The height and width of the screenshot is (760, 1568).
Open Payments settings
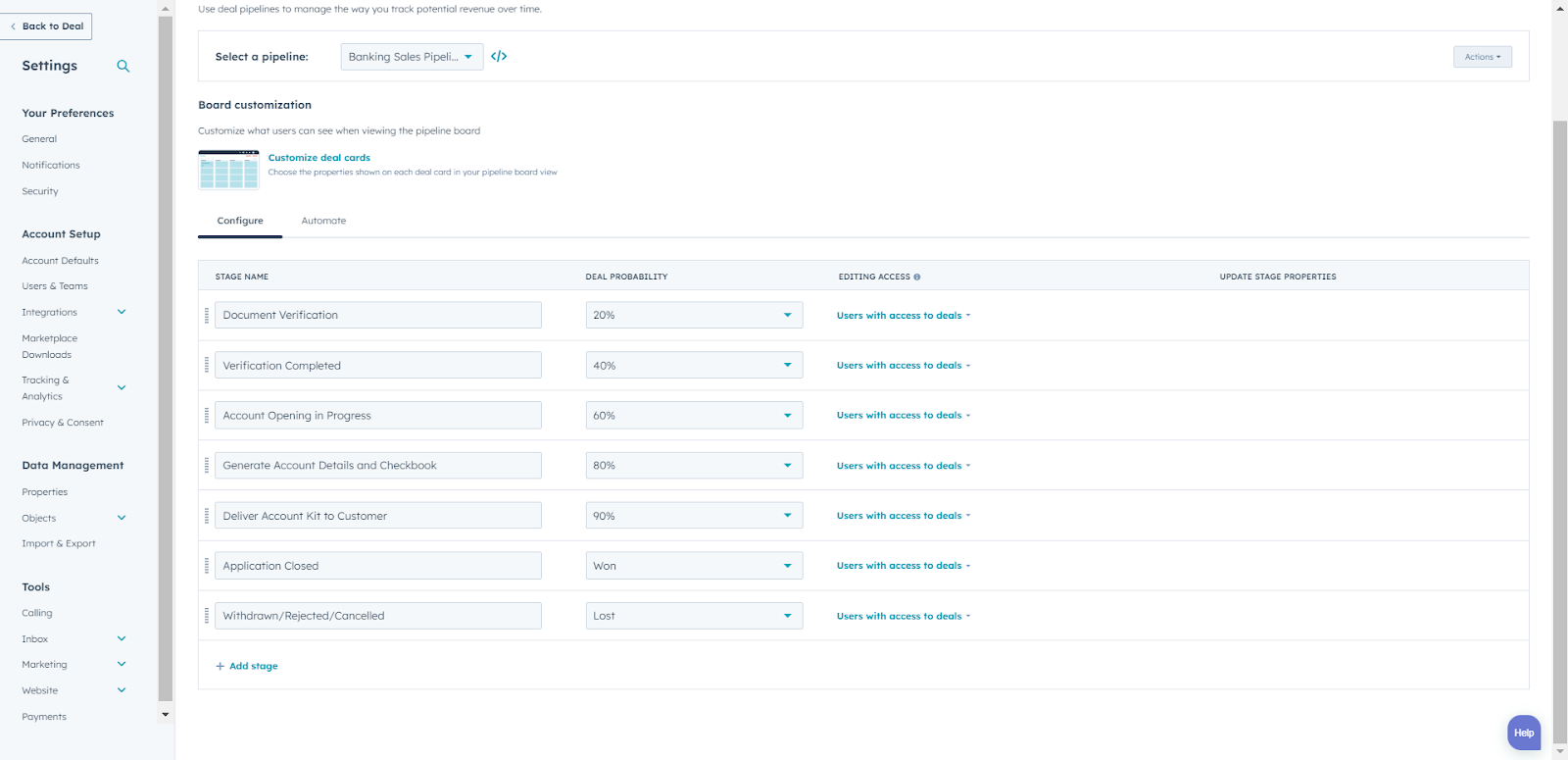coord(44,717)
